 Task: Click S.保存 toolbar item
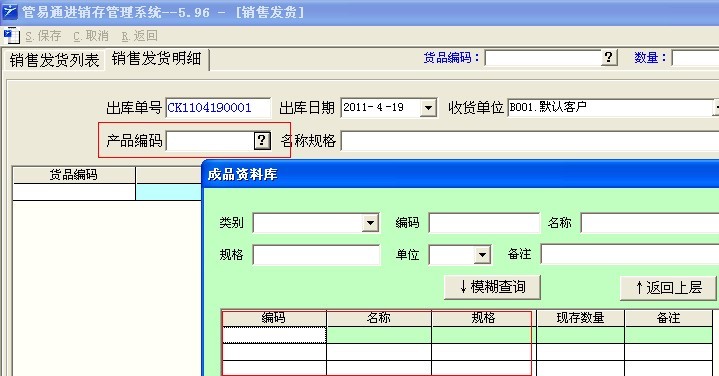tap(43, 36)
